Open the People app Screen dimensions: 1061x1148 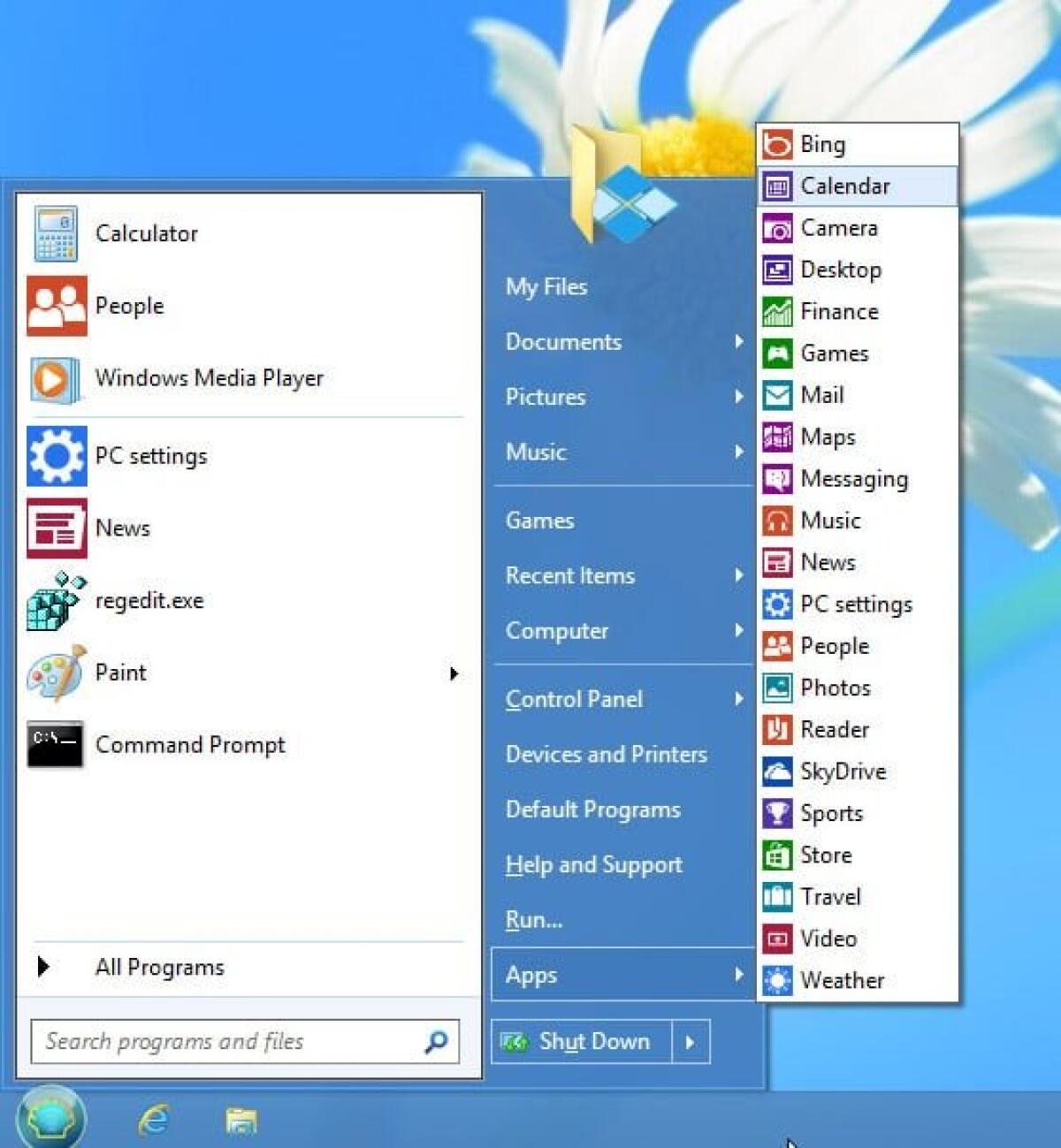(129, 305)
